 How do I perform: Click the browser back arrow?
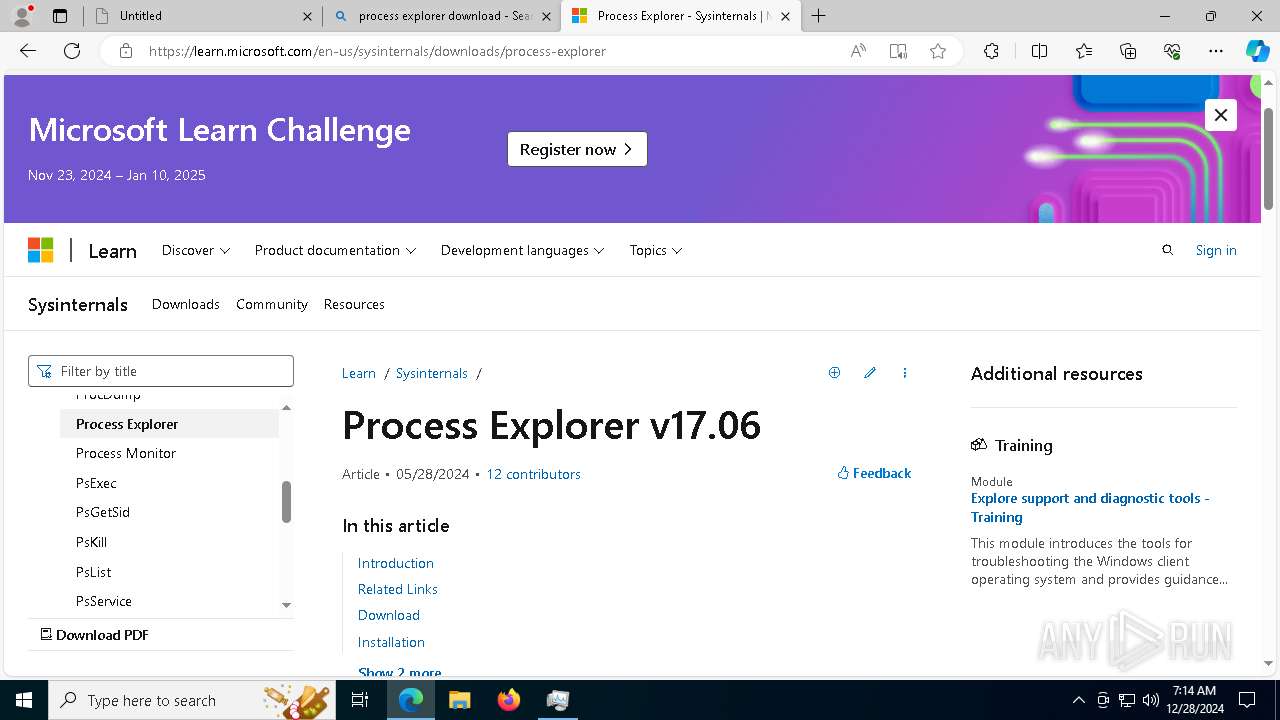[x=28, y=51]
